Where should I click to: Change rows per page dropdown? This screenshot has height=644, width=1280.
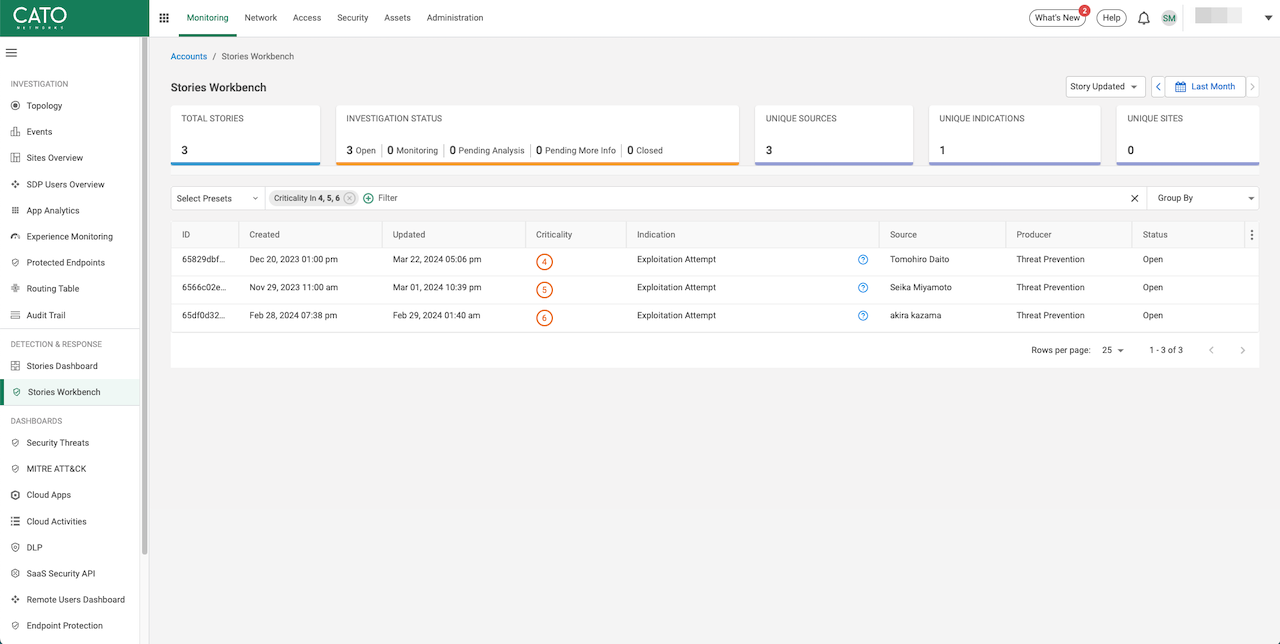(x=1113, y=350)
